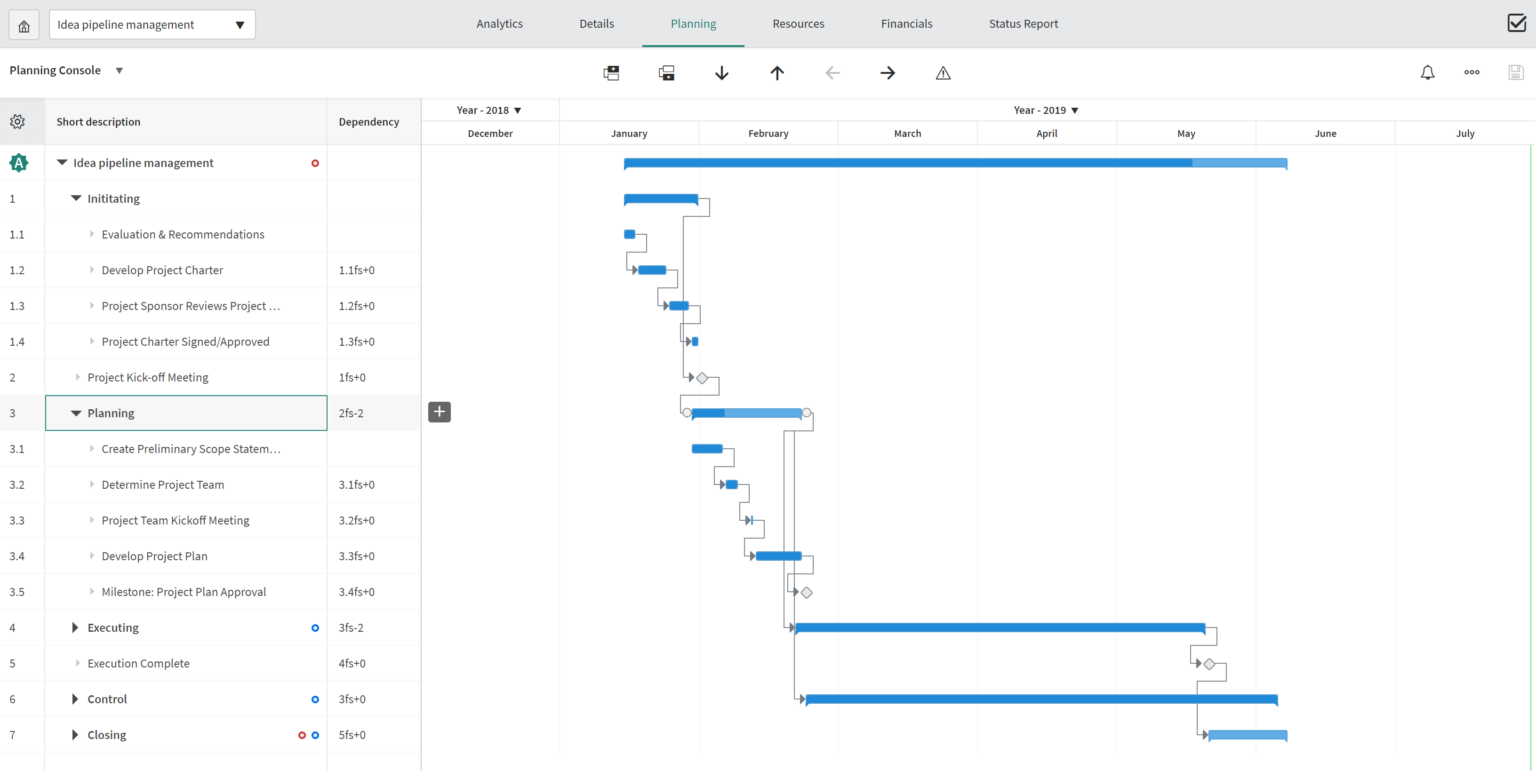This screenshot has width=1536, height=771.
Task: Open the Financials tab
Action: pos(906,23)
